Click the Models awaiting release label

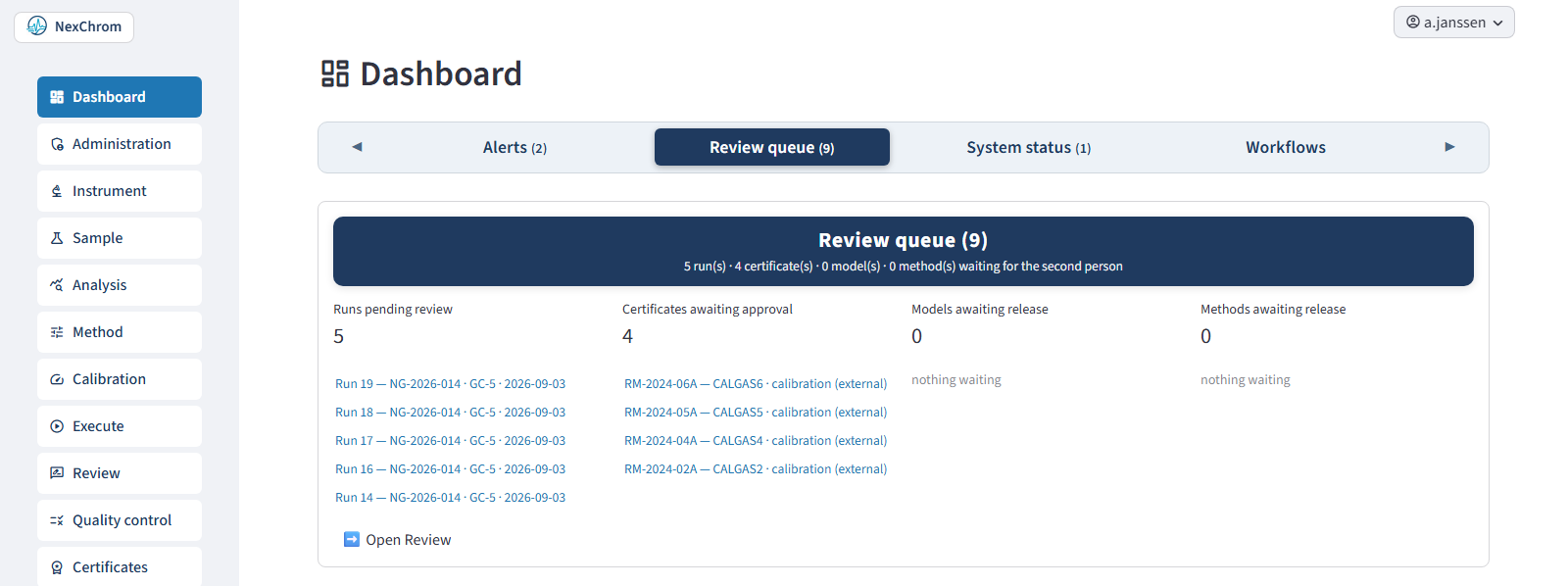[x=980, y=310]
